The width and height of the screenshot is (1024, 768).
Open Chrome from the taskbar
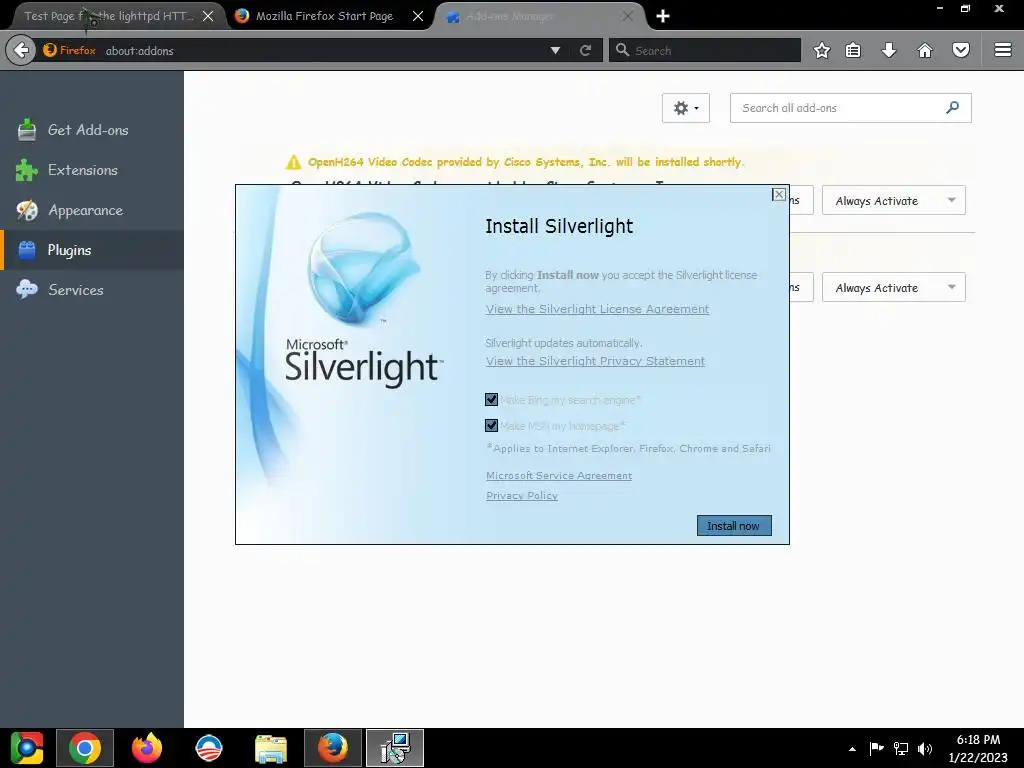(x=85, y=748)
